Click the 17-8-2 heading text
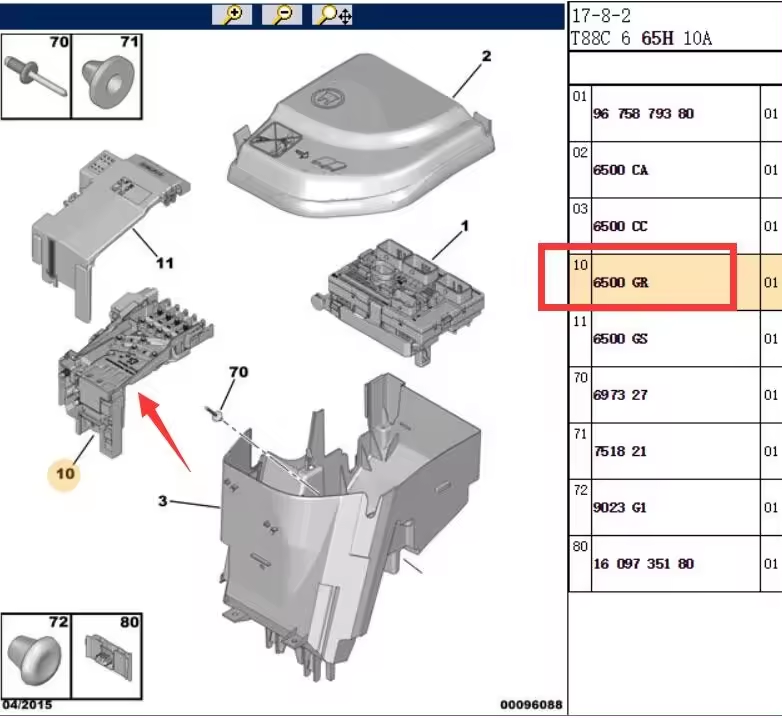This screenshot has width=782, height=718. tap(601, 15)
